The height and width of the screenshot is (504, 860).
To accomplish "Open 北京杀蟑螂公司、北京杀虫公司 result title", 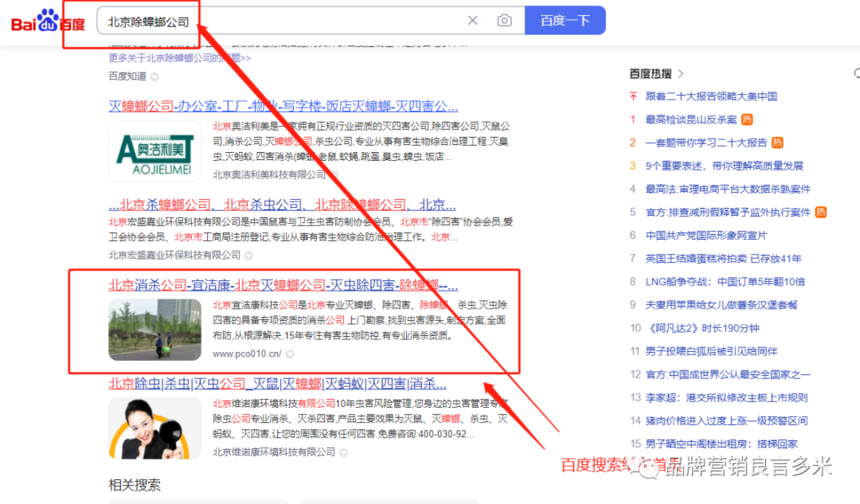I will click(282, 205).
